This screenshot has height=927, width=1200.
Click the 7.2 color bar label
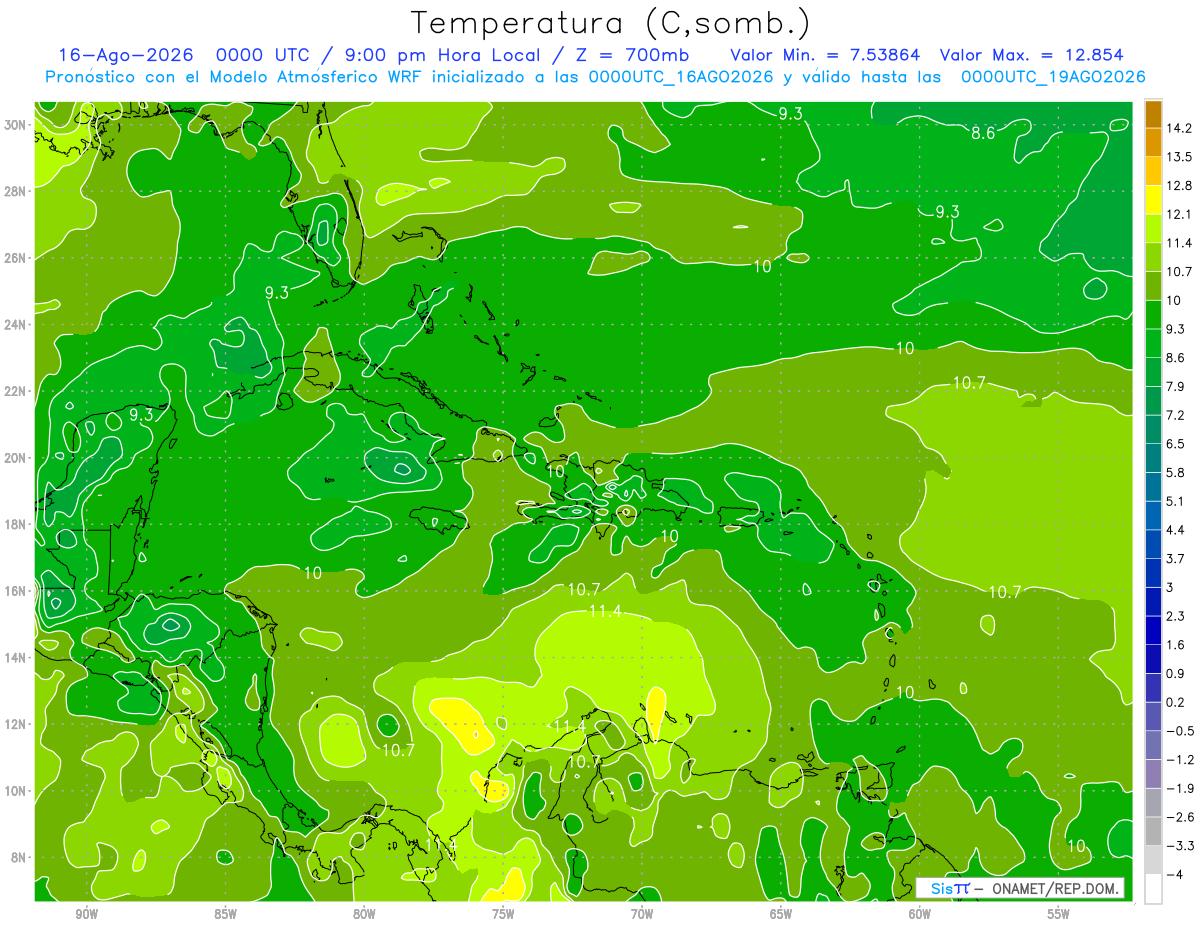pyautogui.click(x=1176, y=415)
